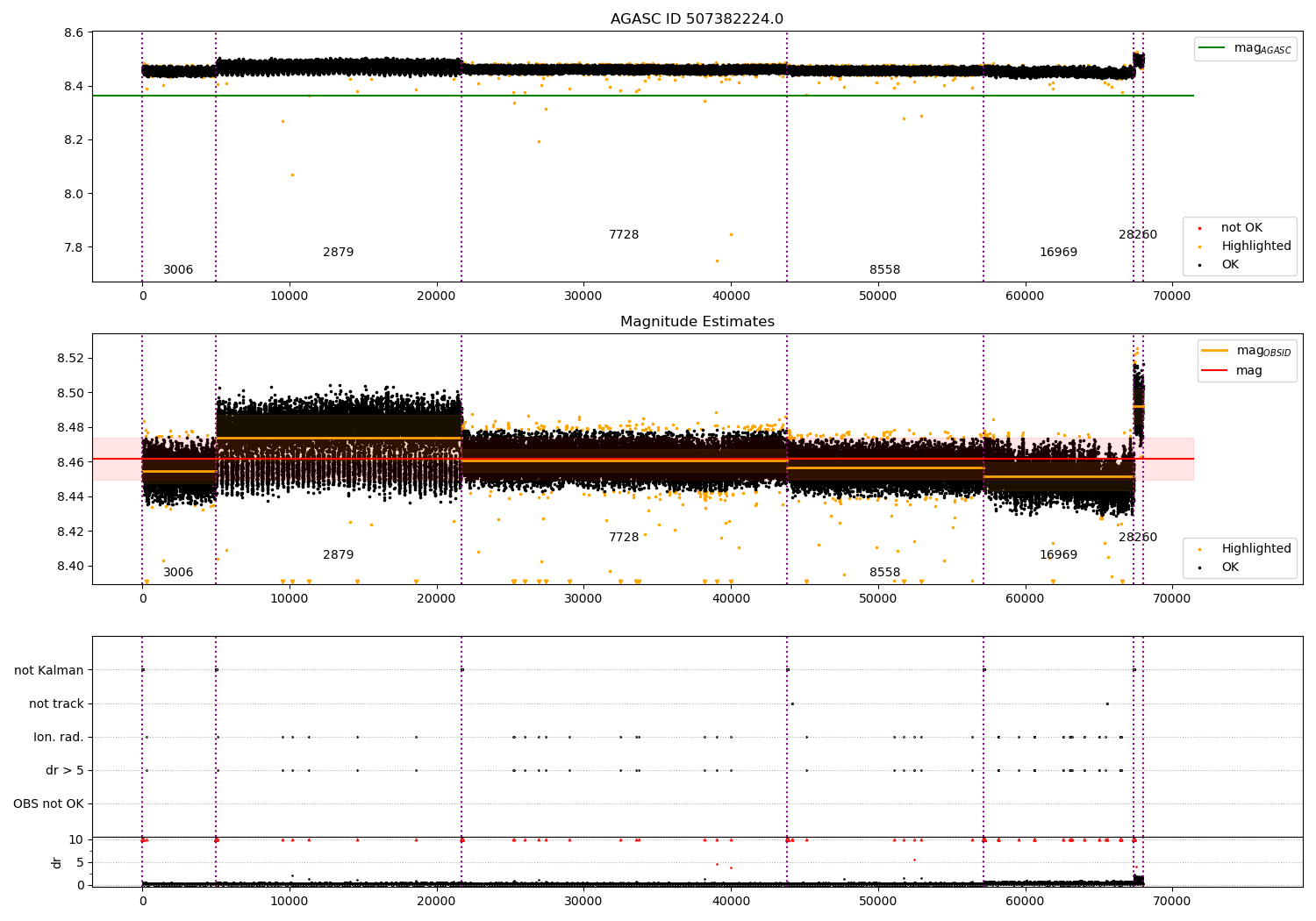Image resolution: width=1316 pixels, height=921 pixels.
Task: Click the 8.50 tick label on the middle y-axis
Action: tap(71, 393)
